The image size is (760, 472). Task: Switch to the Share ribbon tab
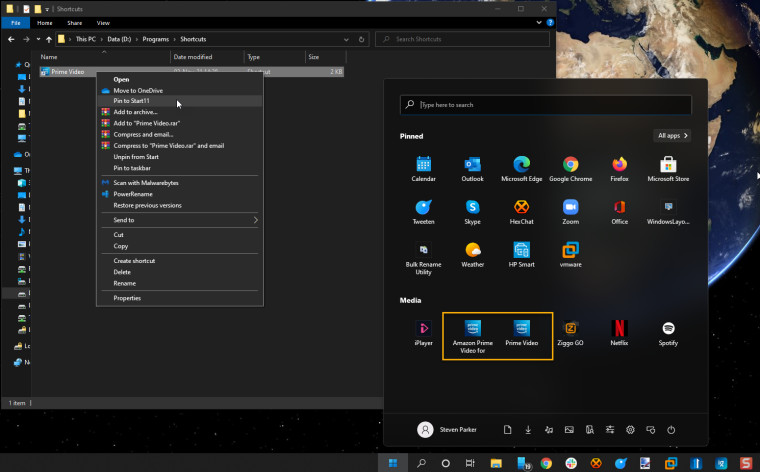(x=75, y=23)
